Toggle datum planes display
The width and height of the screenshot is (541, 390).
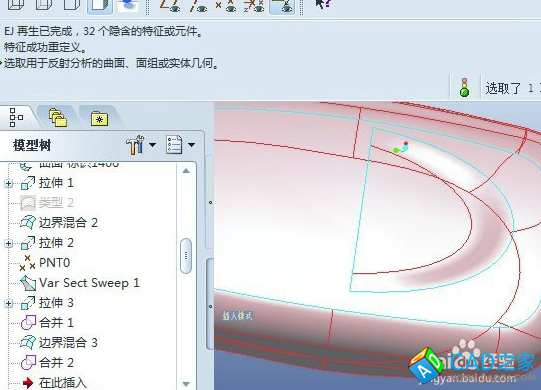click(x=169, y=5)
